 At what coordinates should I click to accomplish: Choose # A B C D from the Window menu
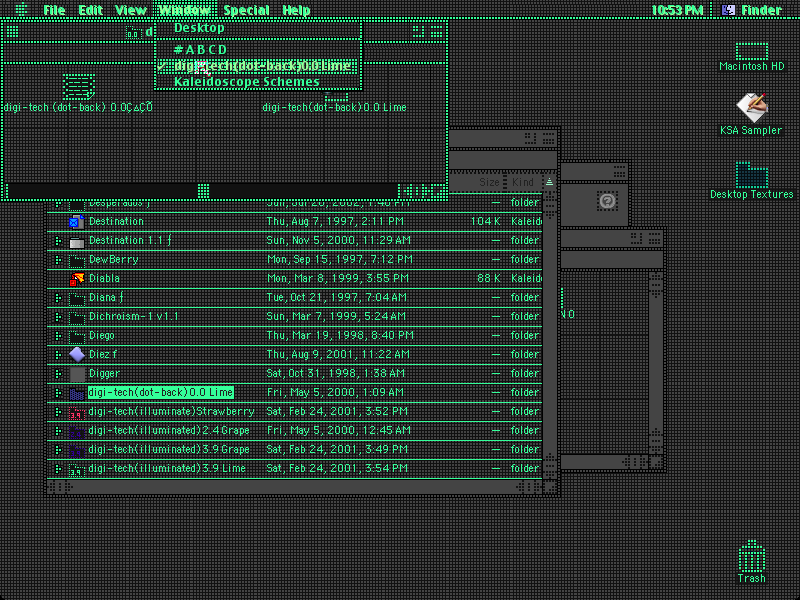pos(258,49)
